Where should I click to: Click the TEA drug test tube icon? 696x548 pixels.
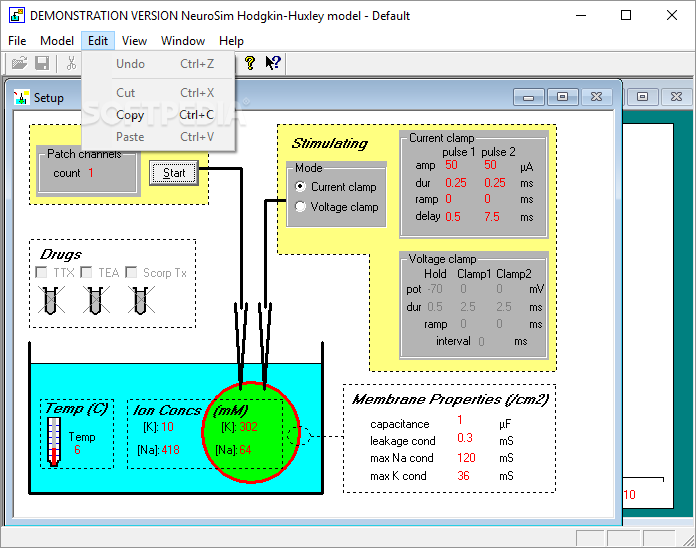coord(96,300)
